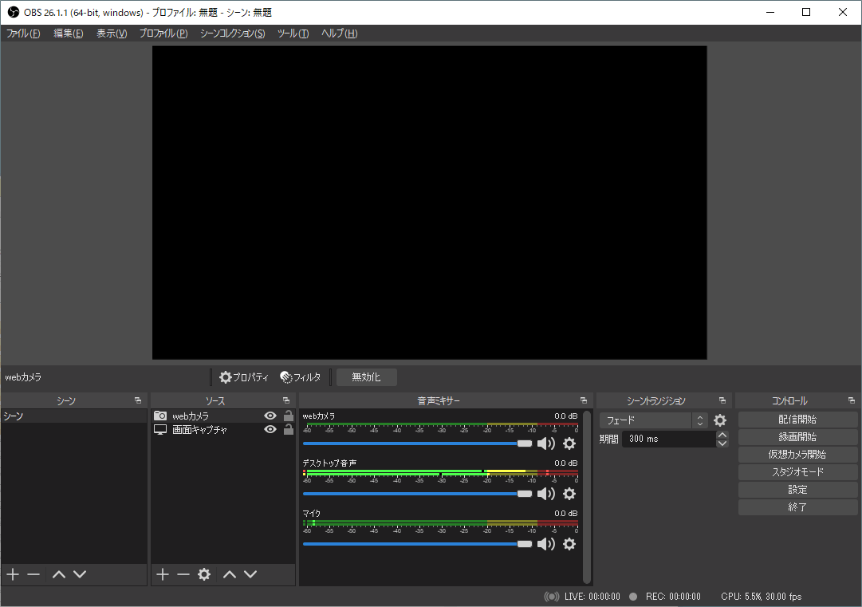Hide the webカメラ source with the eye toggle
The height and width of the screenshot is (607, 862).
click(268, 414)
